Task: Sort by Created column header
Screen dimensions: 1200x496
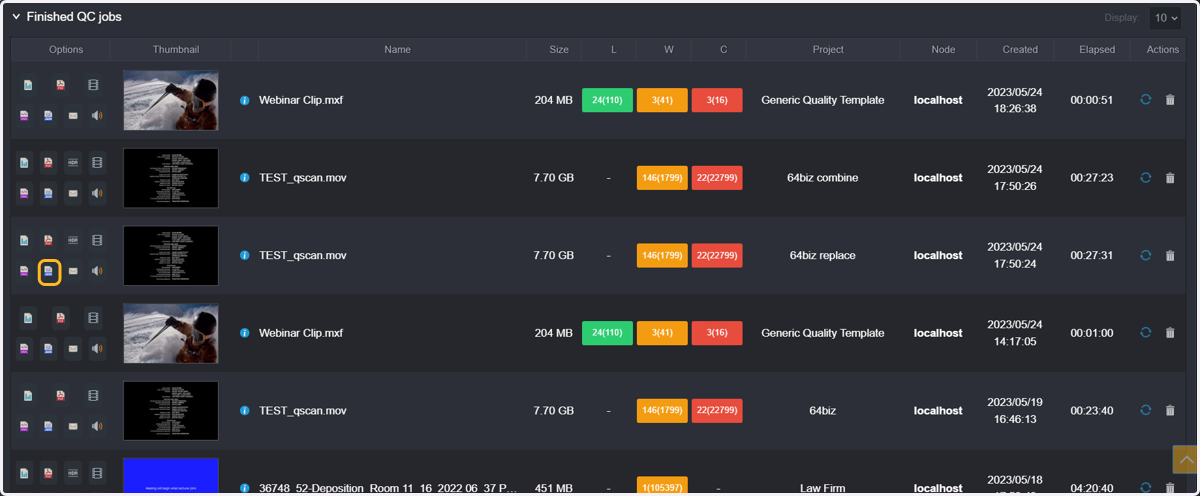Action: 1020,49
